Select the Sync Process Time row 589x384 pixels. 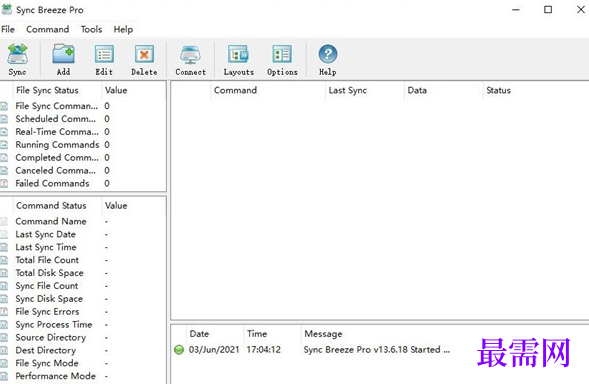coord(83,325)
